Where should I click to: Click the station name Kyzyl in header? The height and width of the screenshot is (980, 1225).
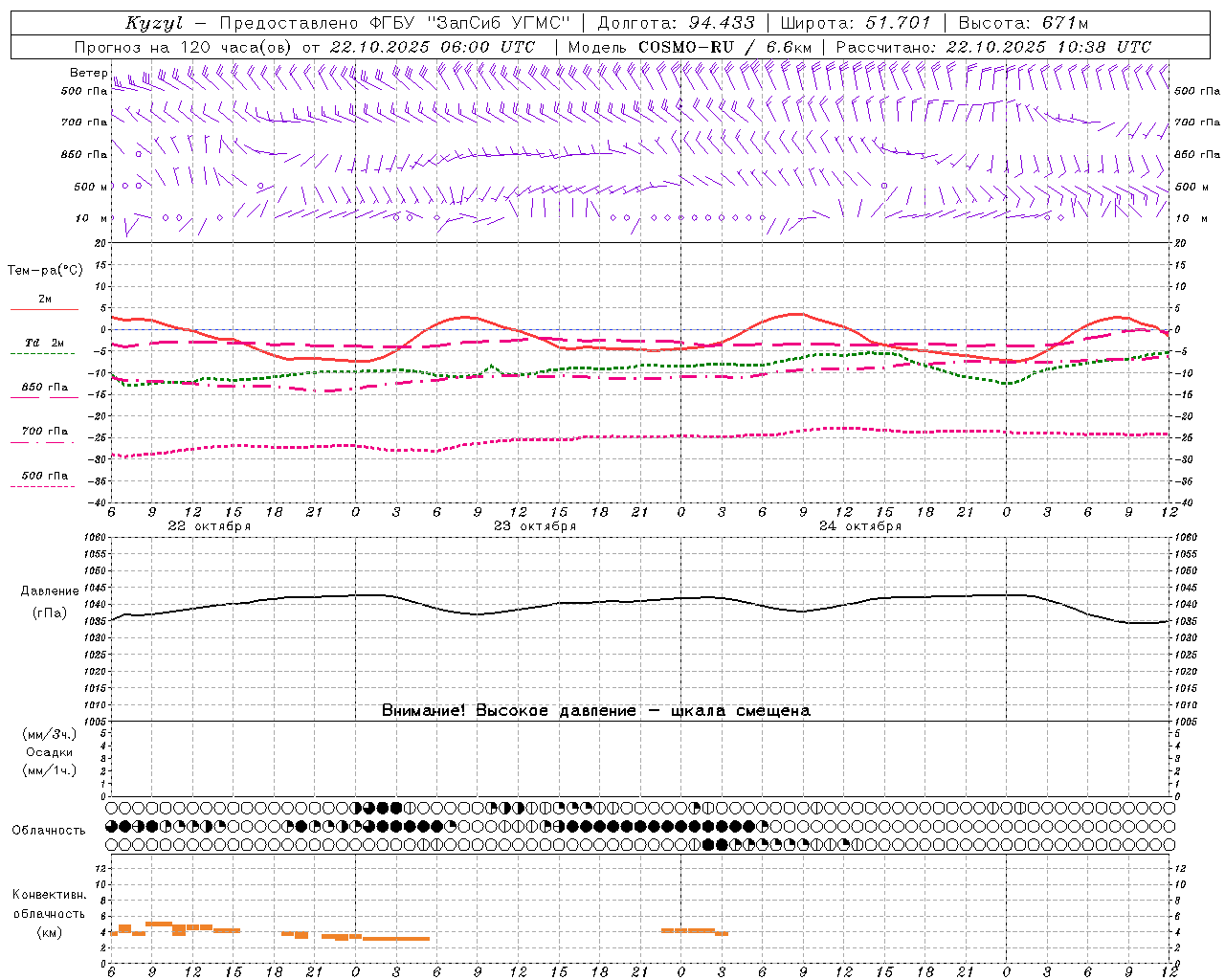point(154,23)
